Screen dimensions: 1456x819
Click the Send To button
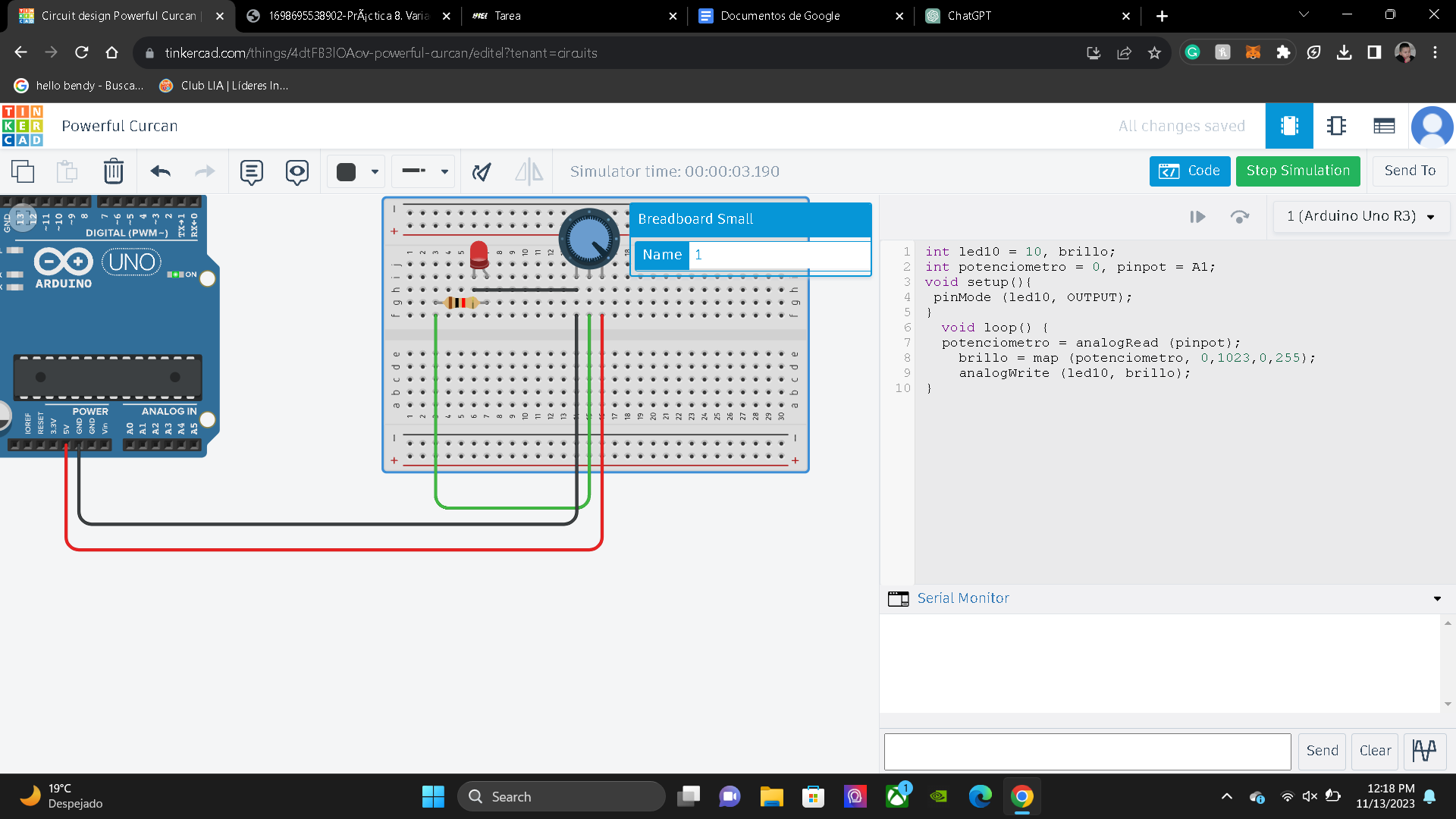tap(1409, 171)
